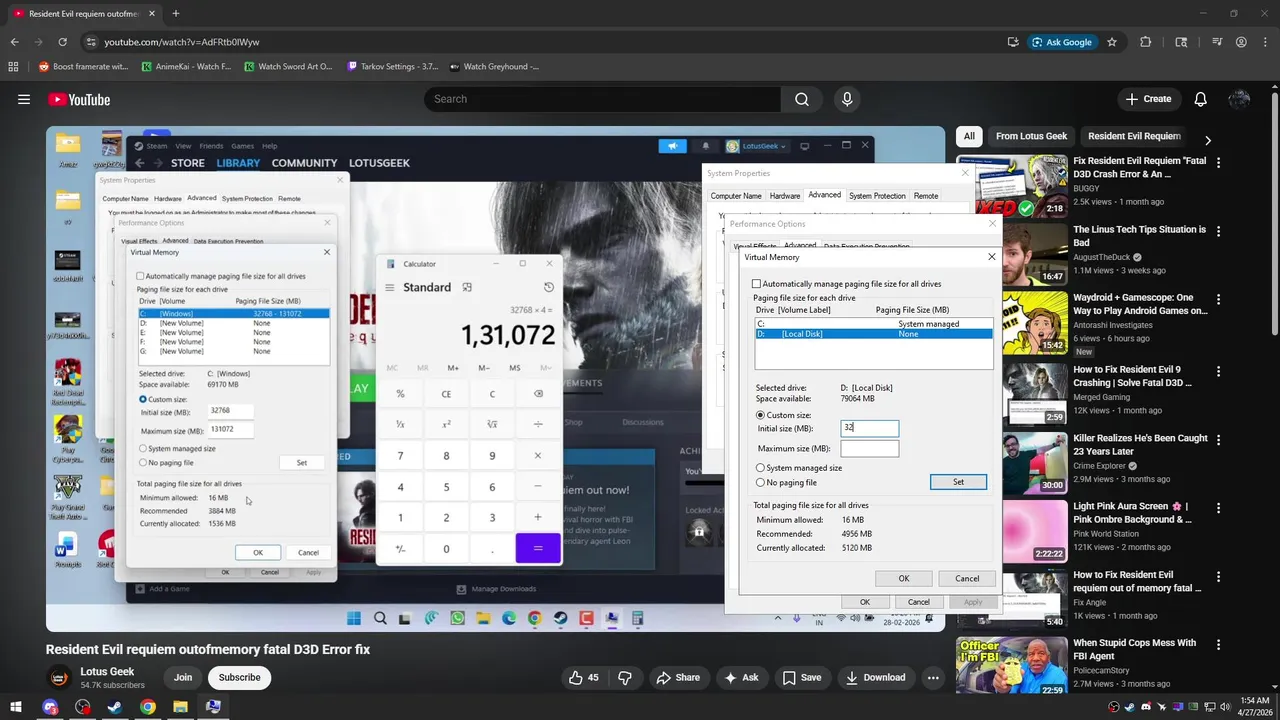
Task: View site information icon in address bar
Action: click(91, 42)
